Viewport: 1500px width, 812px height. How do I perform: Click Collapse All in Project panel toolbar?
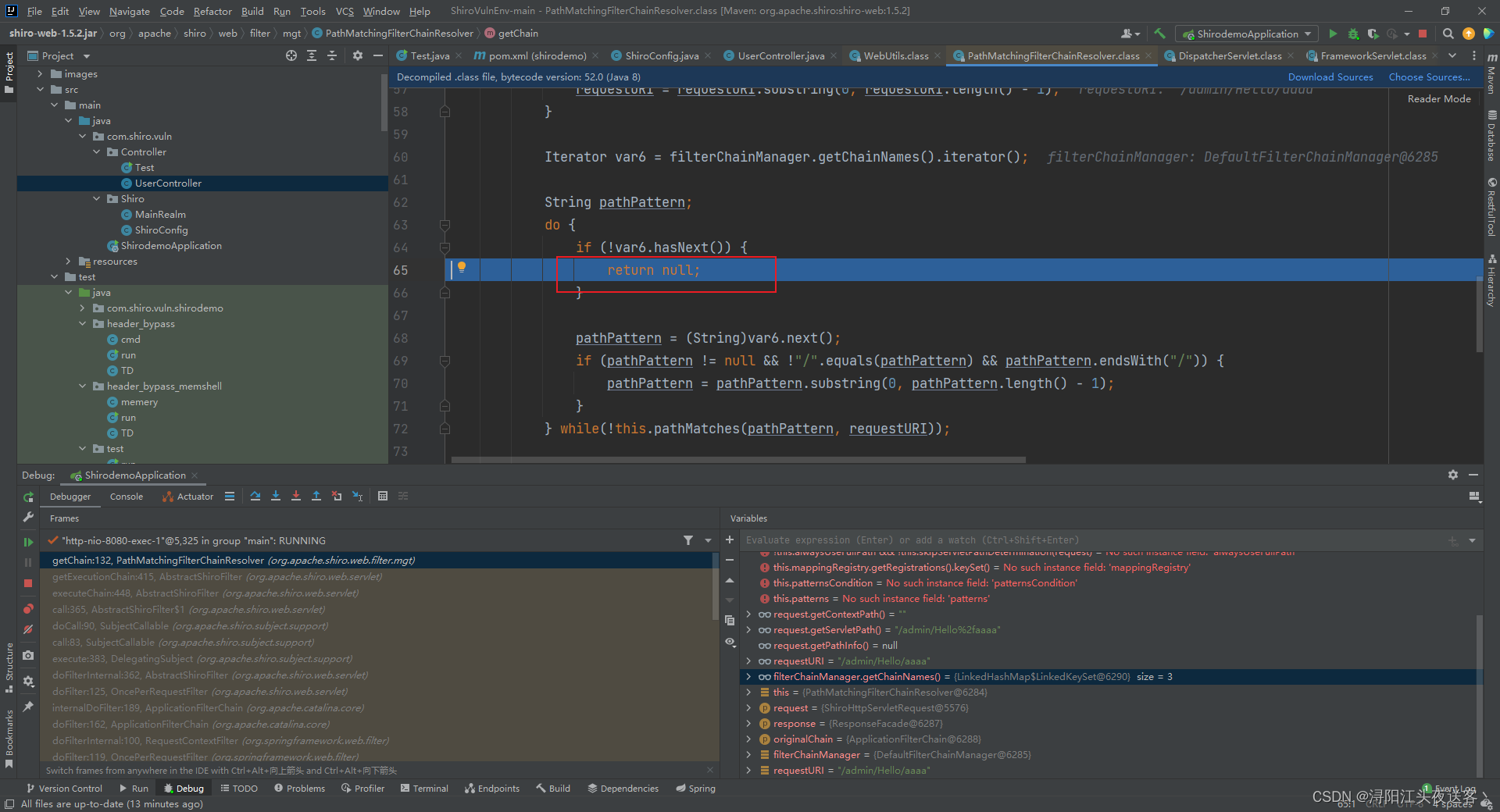pyautogui.click(x=332, y=55)
